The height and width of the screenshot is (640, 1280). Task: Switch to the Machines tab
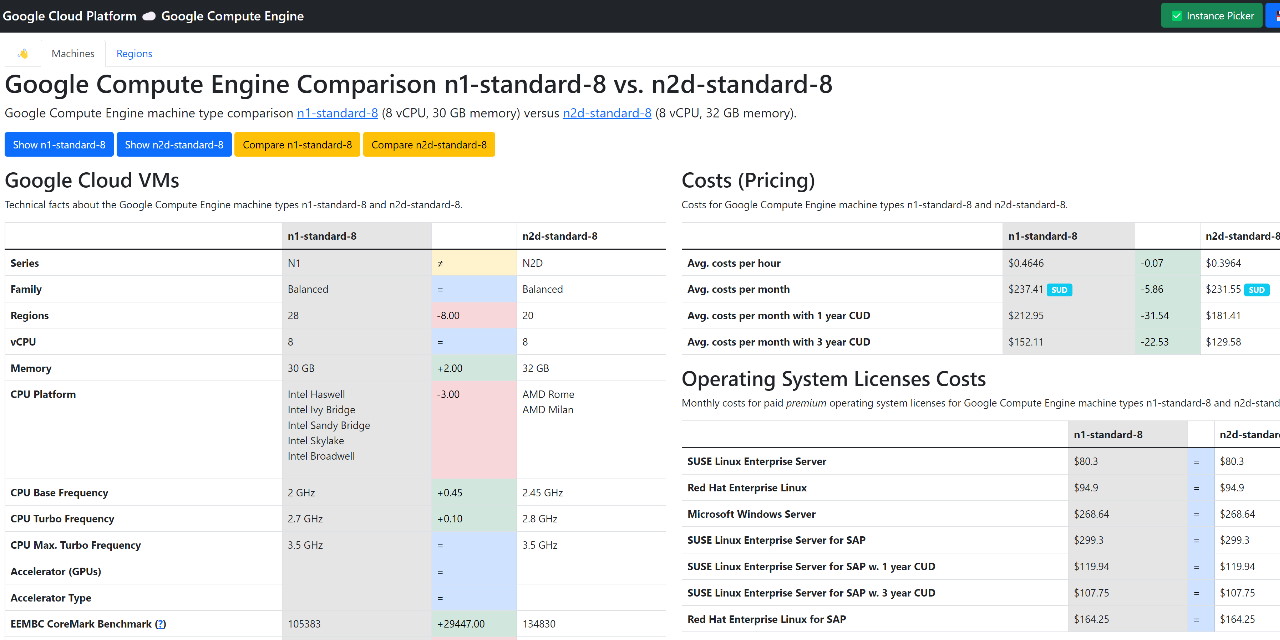pos(73,54)
